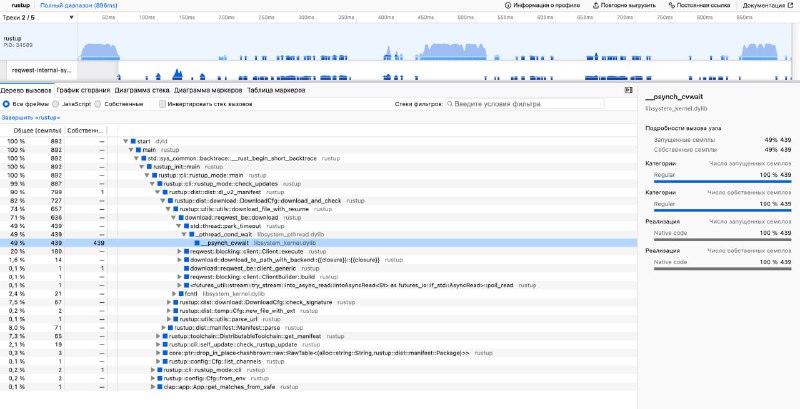The height and width of the screenshot is (409, 800).
Task: Open the profile information icon button
Action: pyautogui.click(x=508, y=5)
